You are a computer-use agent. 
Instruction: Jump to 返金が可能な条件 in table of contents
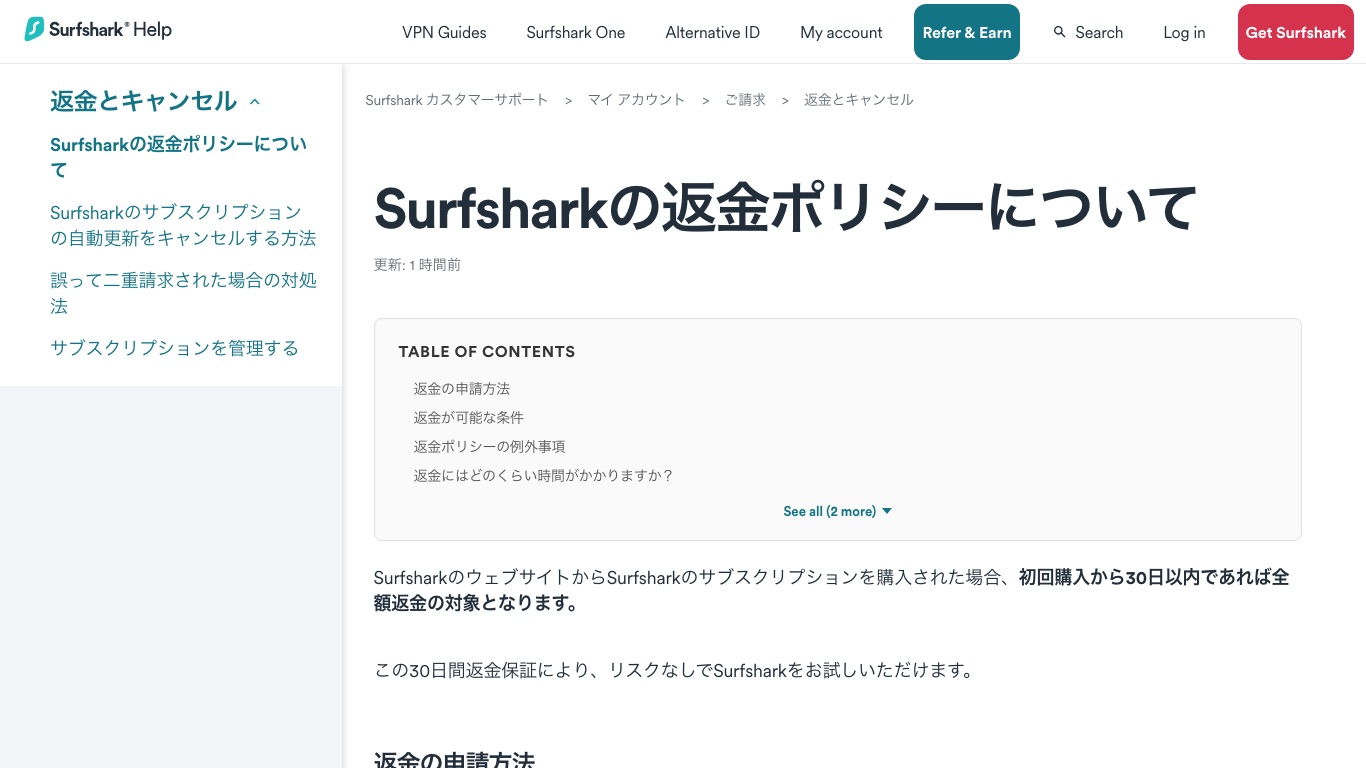469,417
